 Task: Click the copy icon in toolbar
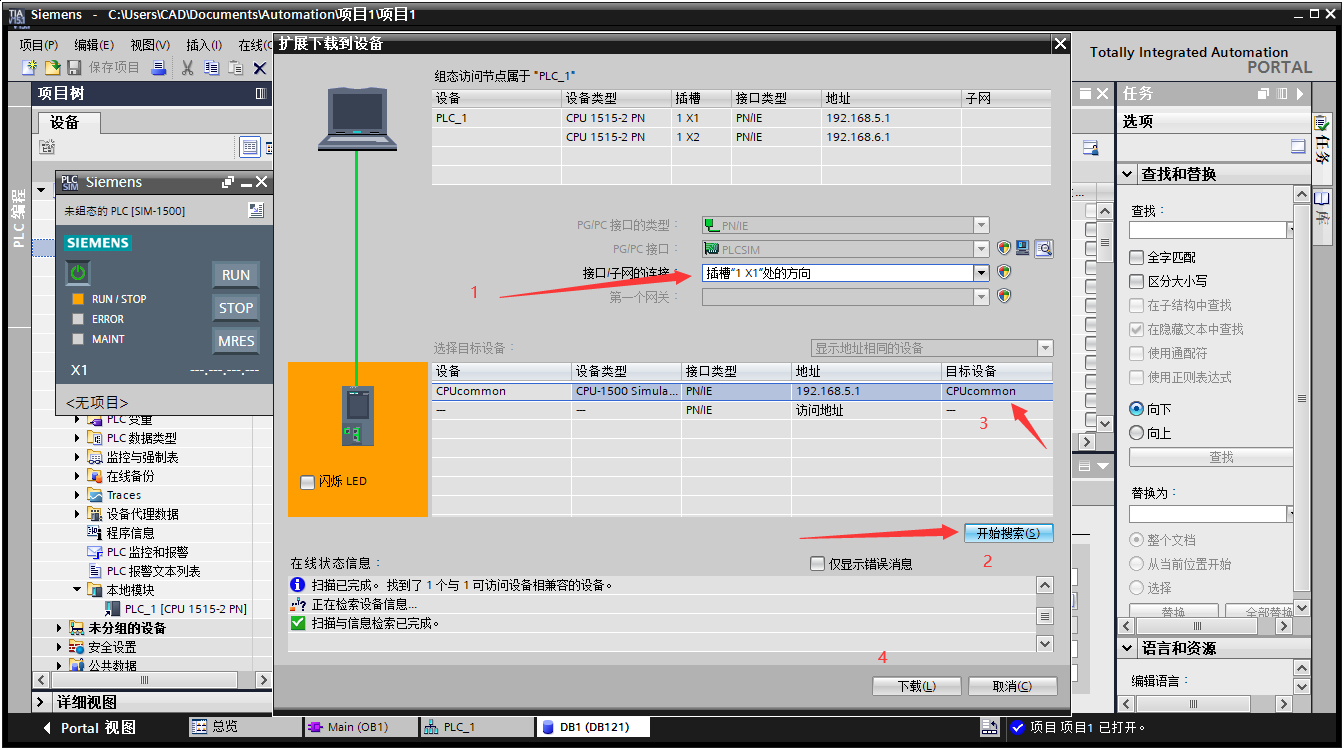[x=211, y=67]
